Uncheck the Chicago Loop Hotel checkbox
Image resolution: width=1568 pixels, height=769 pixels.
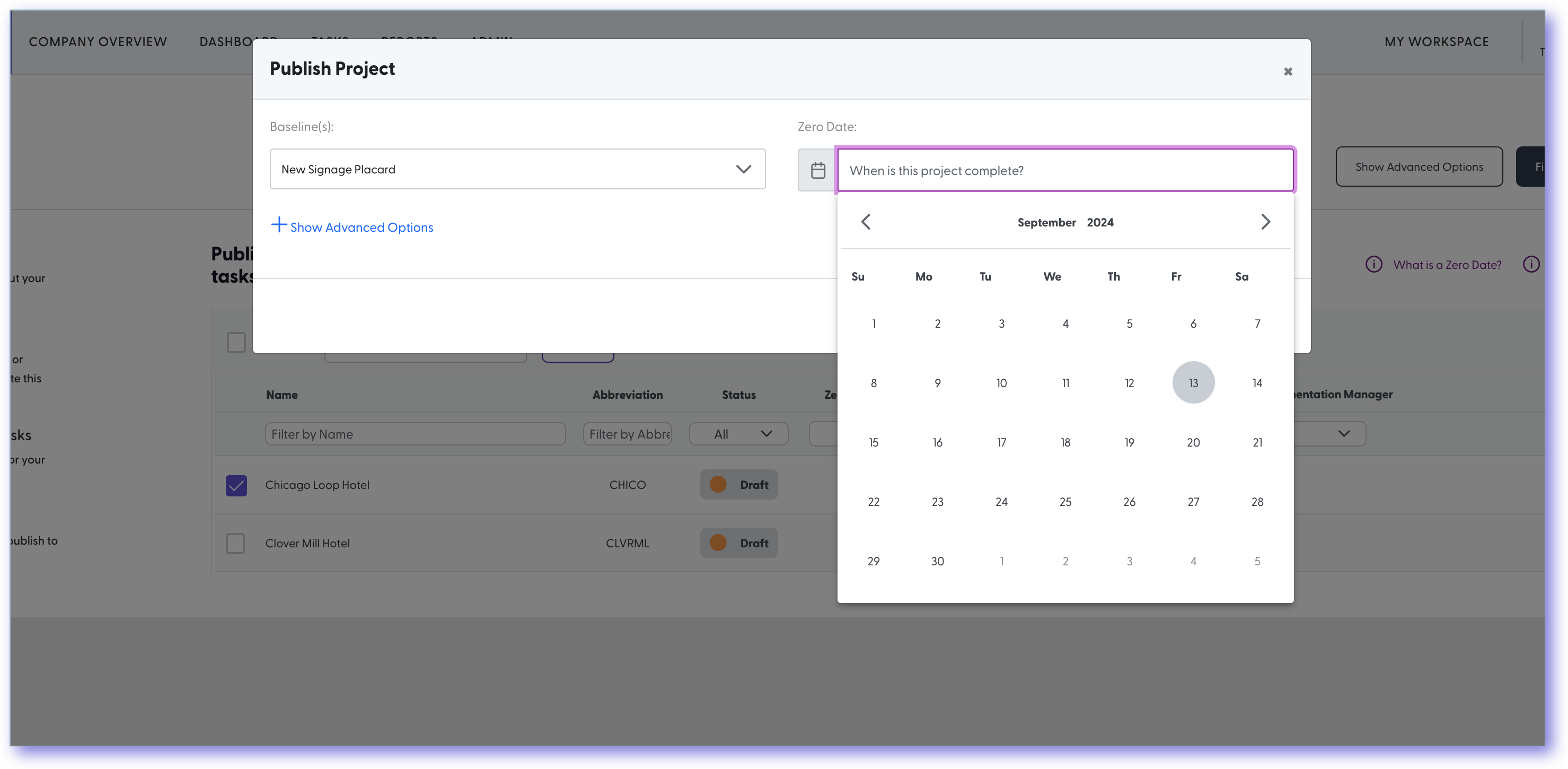[x=236, y=485]
